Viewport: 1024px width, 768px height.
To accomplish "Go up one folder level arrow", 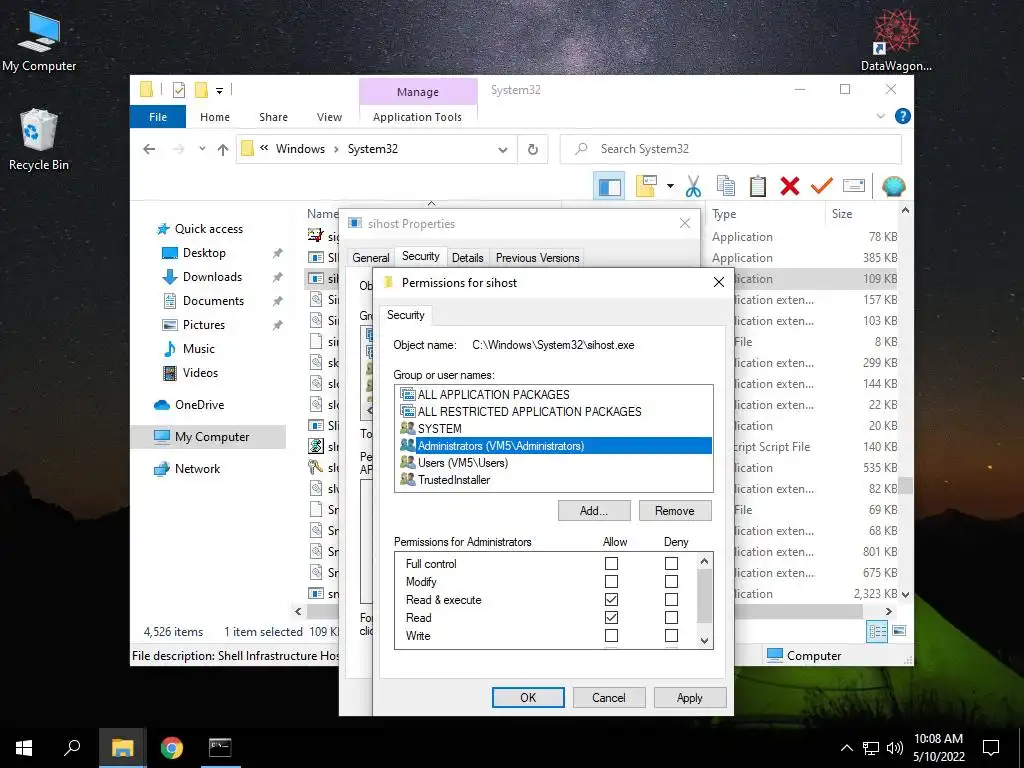I will [223, 150].
